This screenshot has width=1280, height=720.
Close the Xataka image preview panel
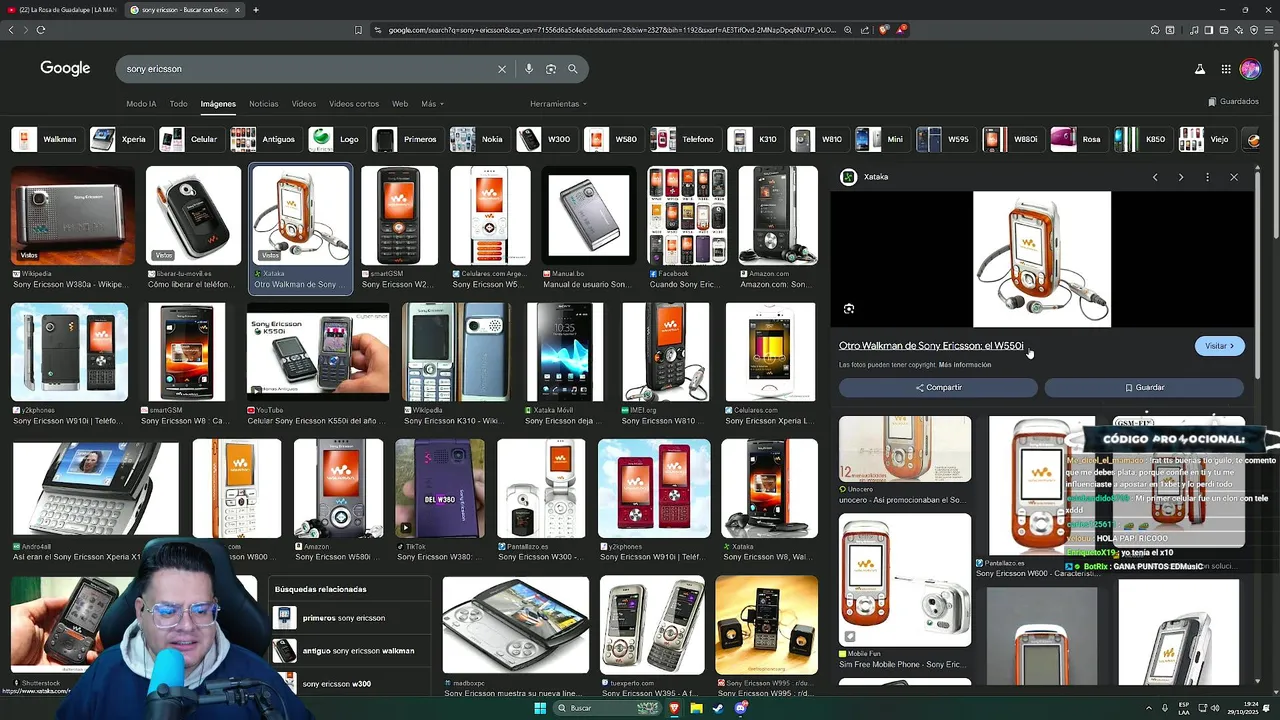tap(1234, 177)
